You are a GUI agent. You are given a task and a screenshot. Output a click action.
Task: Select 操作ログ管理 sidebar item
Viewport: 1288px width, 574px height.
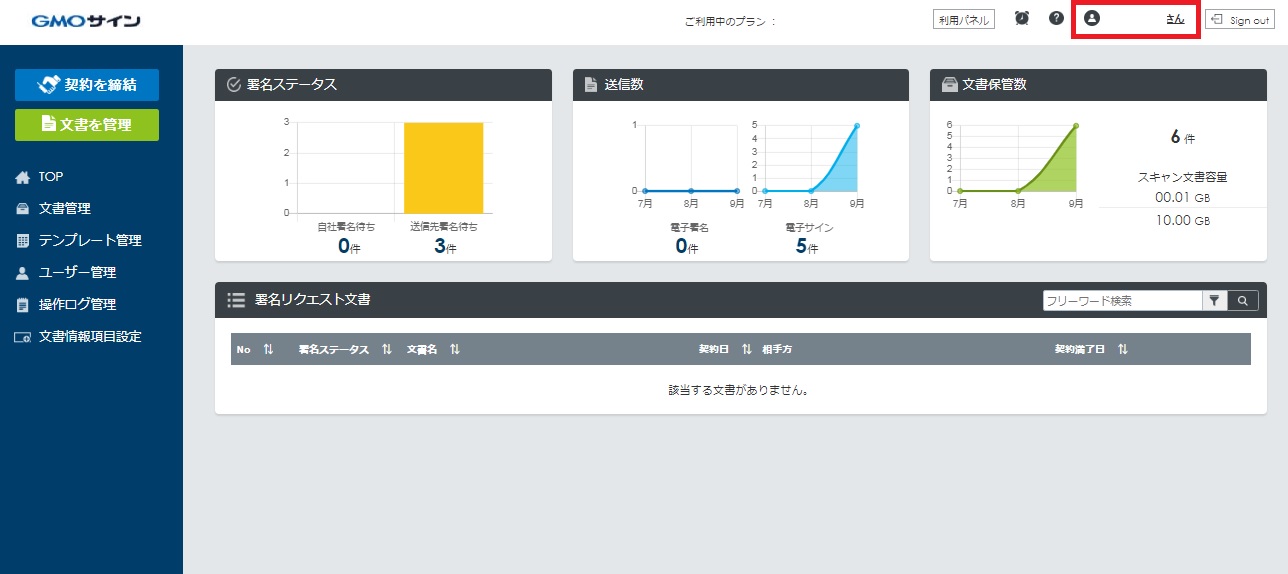click(x=77, y=305)
